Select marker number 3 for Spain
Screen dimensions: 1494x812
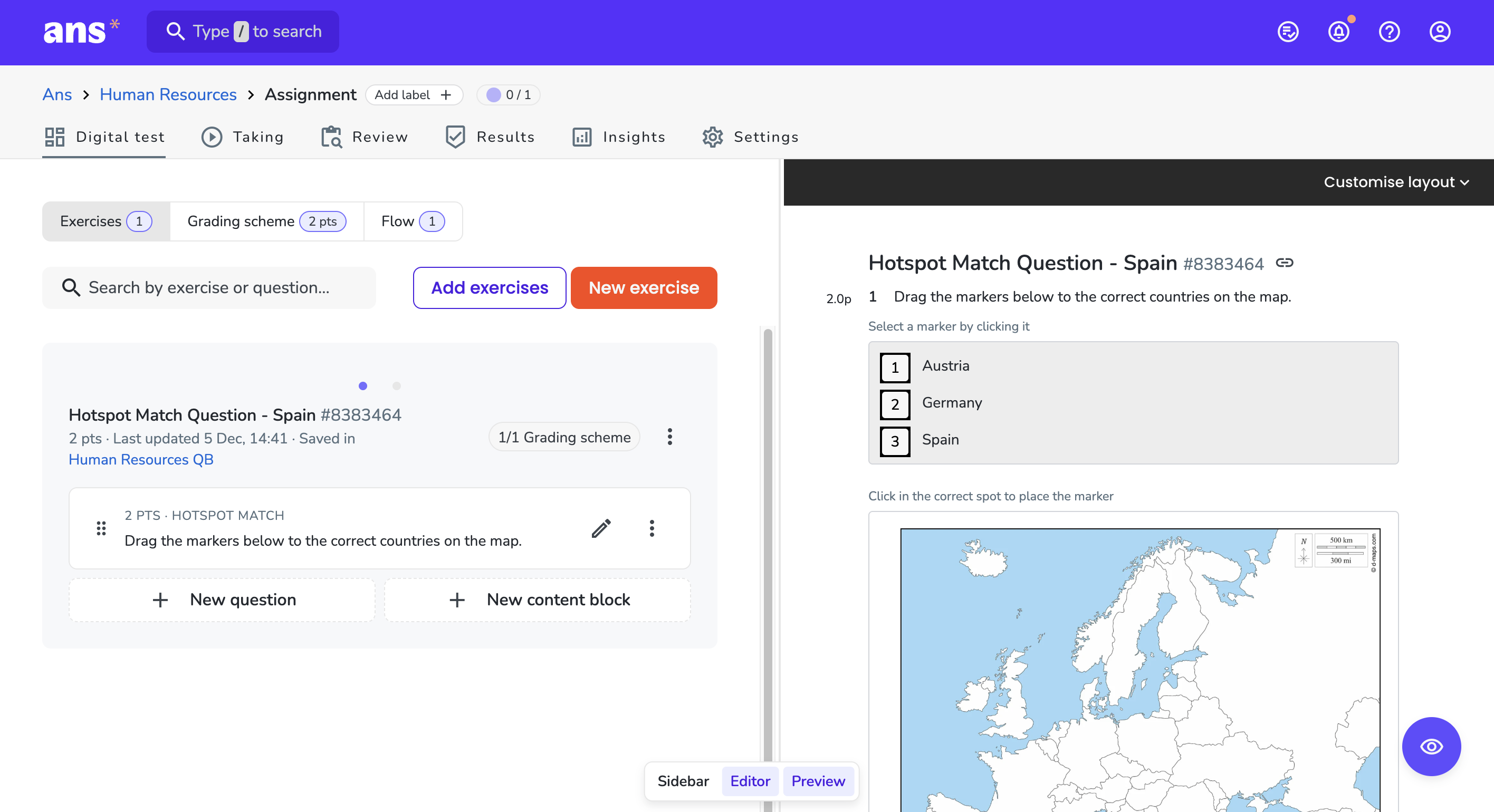pos(895,441)
